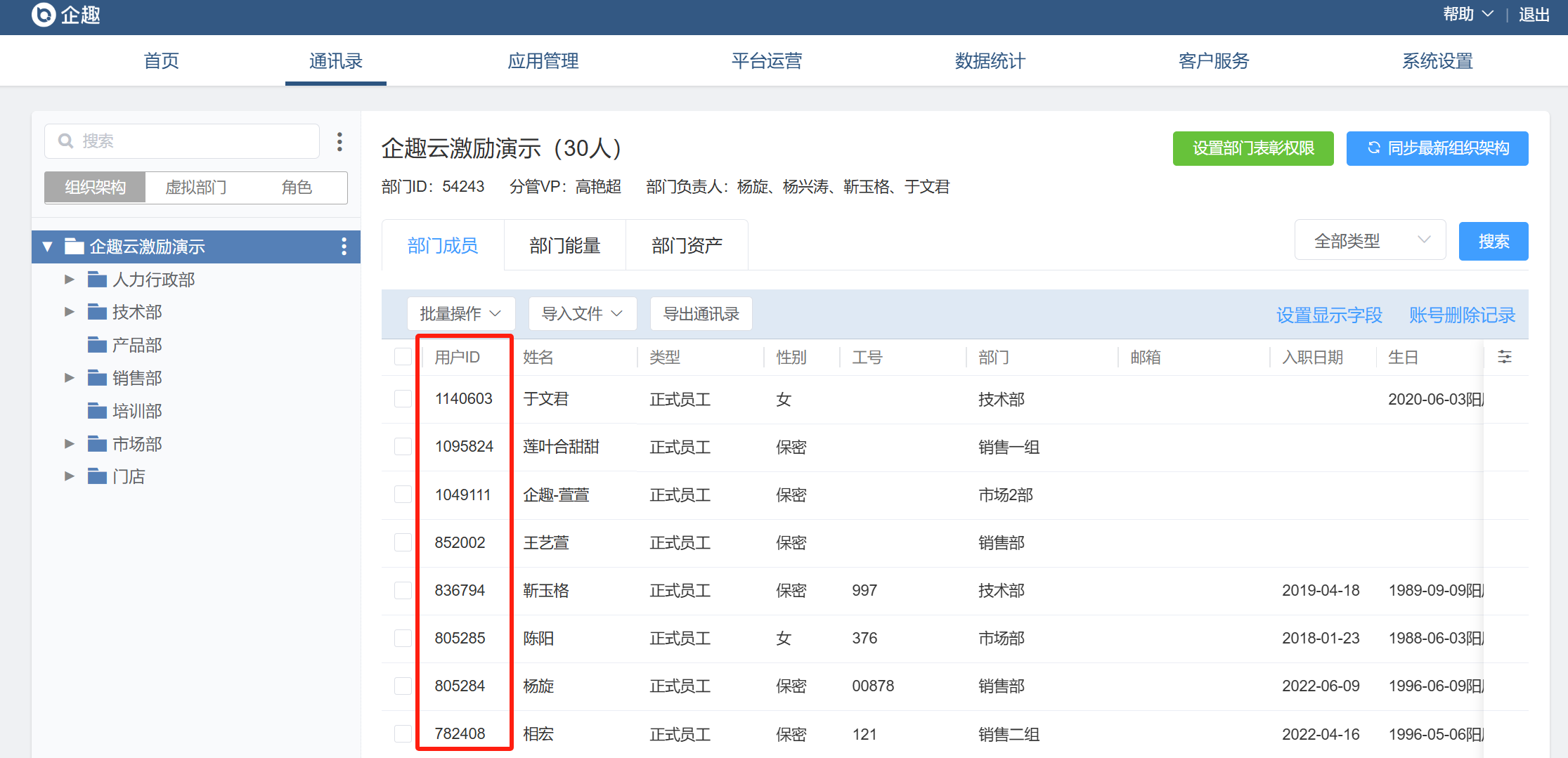This screenshot has width=1568, height=758.
Task: Open the three-dot menu beside search box
Action: point(339,142)
